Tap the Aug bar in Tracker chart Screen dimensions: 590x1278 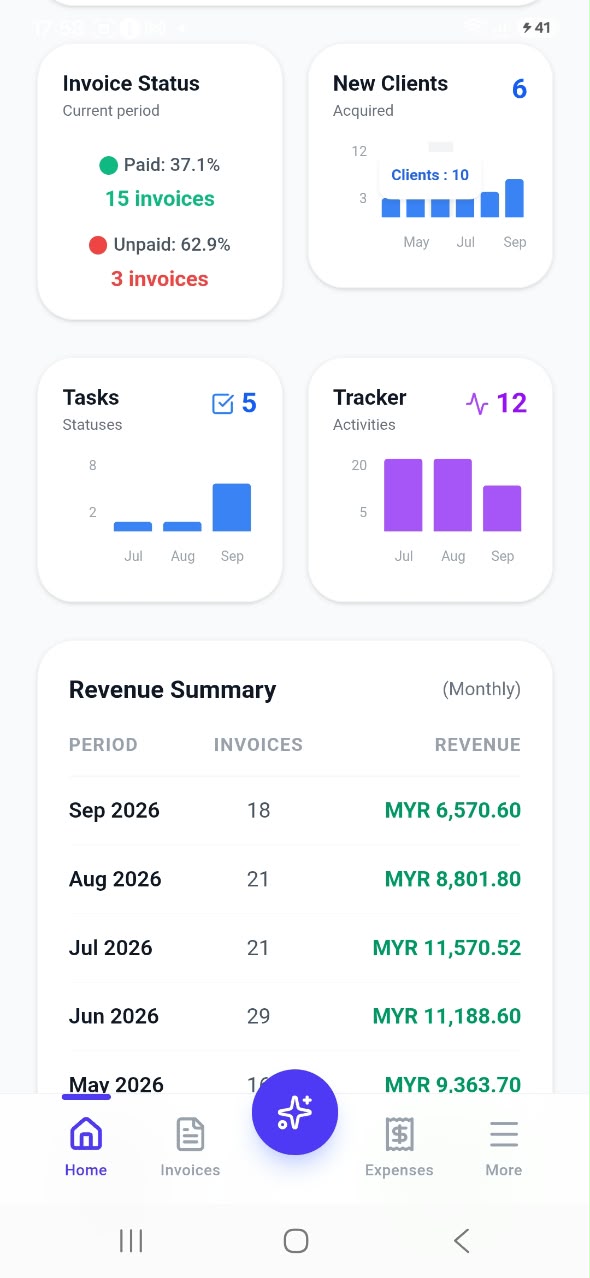pos(452,495)
